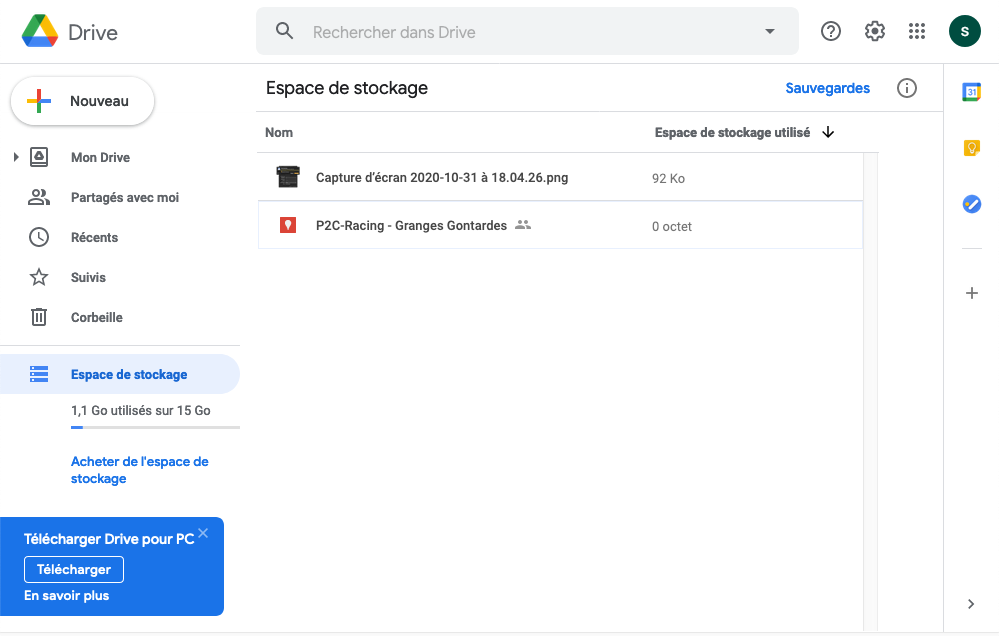Open Récents in sidebar
Screen dimensions: 999x636
coord(94,238)
